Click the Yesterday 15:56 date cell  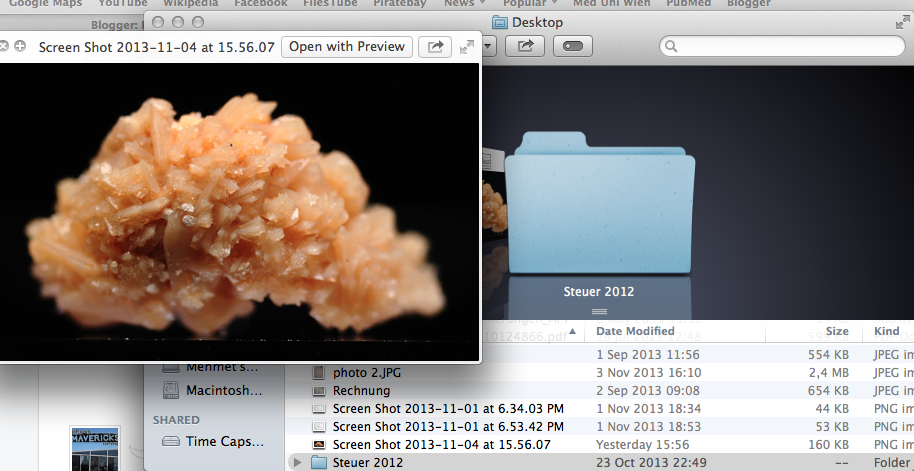coord(642,445)
